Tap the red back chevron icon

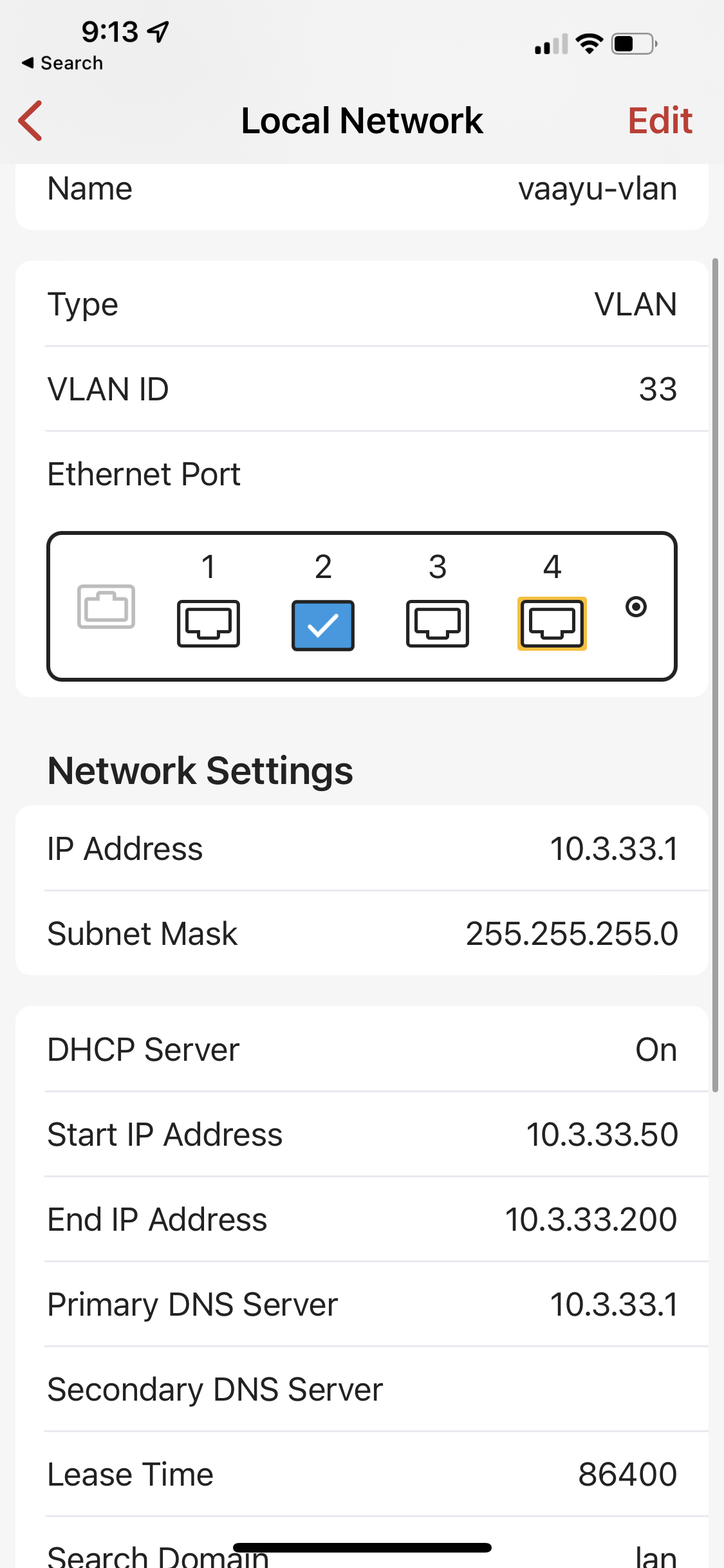coord(31,120)
